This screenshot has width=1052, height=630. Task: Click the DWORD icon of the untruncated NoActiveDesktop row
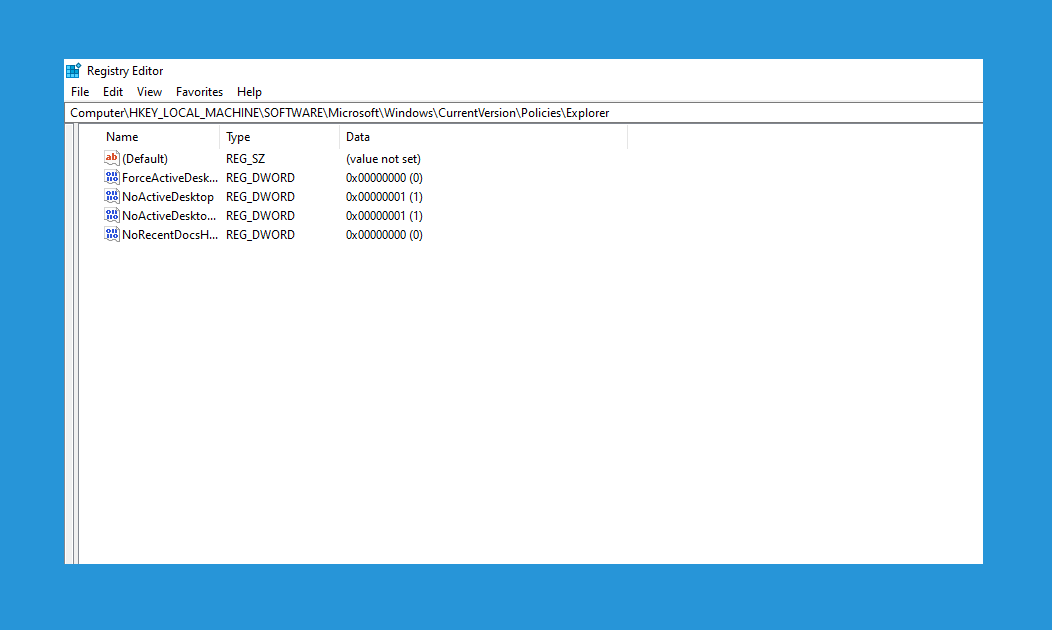tap(111, 197)
